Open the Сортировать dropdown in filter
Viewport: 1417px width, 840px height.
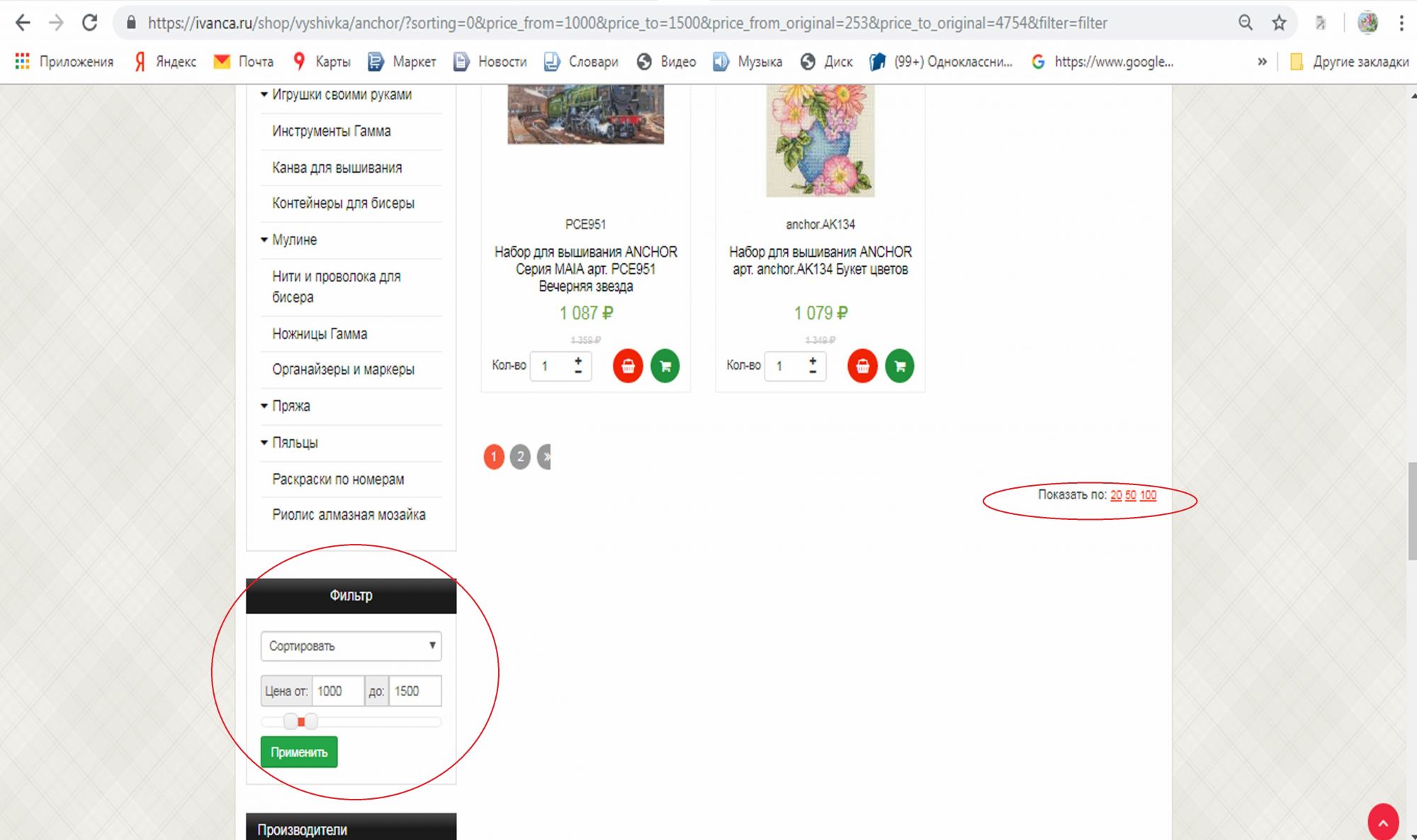click(x=351, y=646)
